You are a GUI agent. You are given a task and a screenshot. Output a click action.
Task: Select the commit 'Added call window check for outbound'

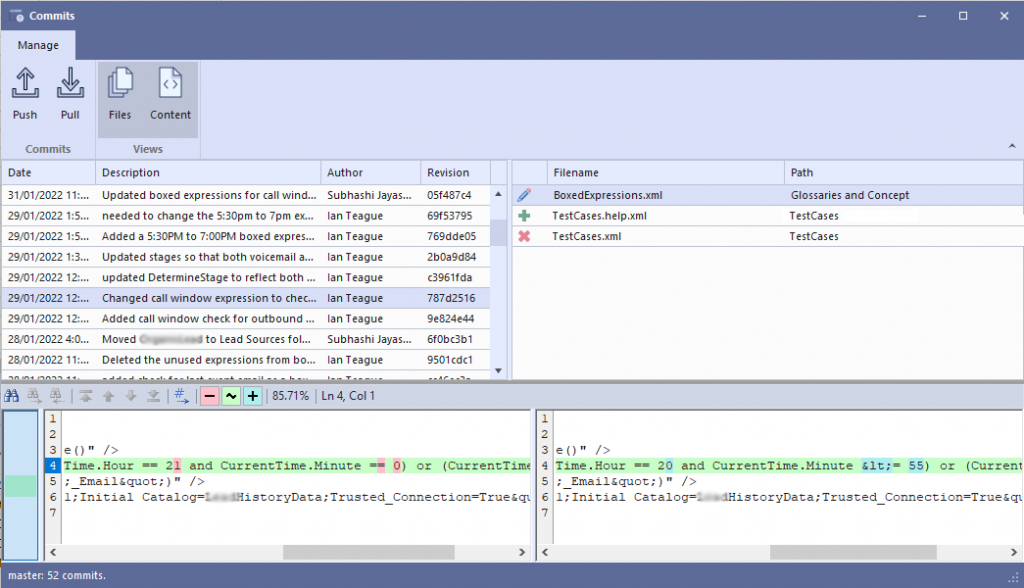(246, 319)
